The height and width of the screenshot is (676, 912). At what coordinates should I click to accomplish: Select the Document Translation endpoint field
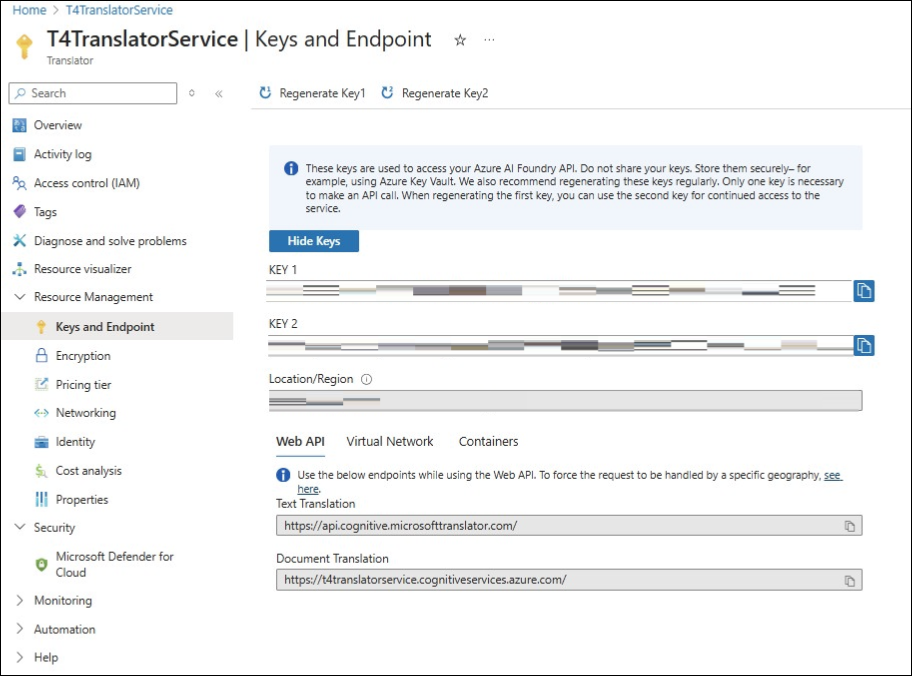click(569, 580)
